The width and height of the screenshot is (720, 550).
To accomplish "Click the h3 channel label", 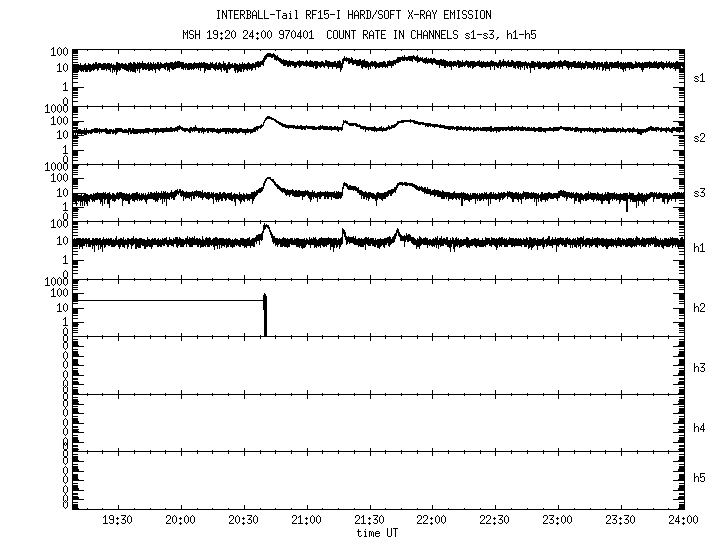I will click(701, 367).
